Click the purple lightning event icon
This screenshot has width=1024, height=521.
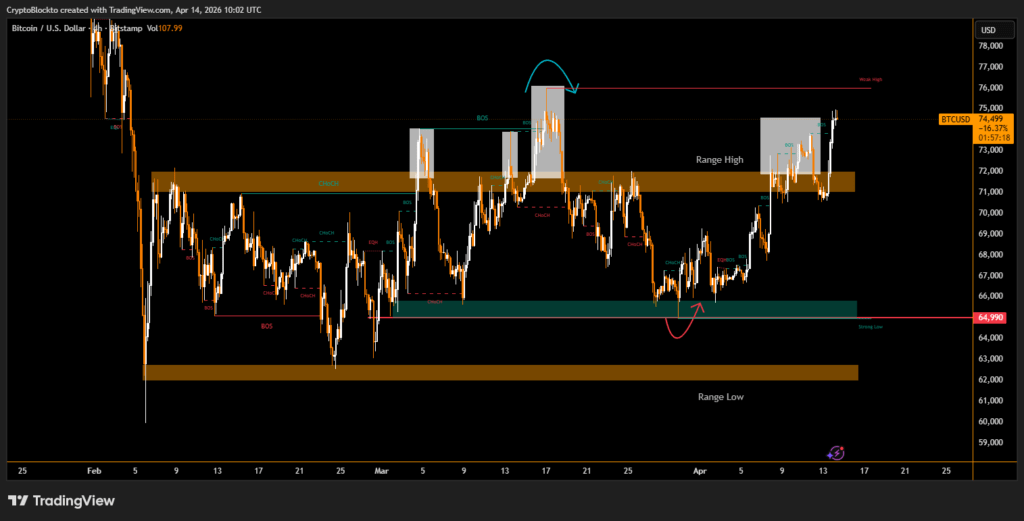[x=838, y=453]
